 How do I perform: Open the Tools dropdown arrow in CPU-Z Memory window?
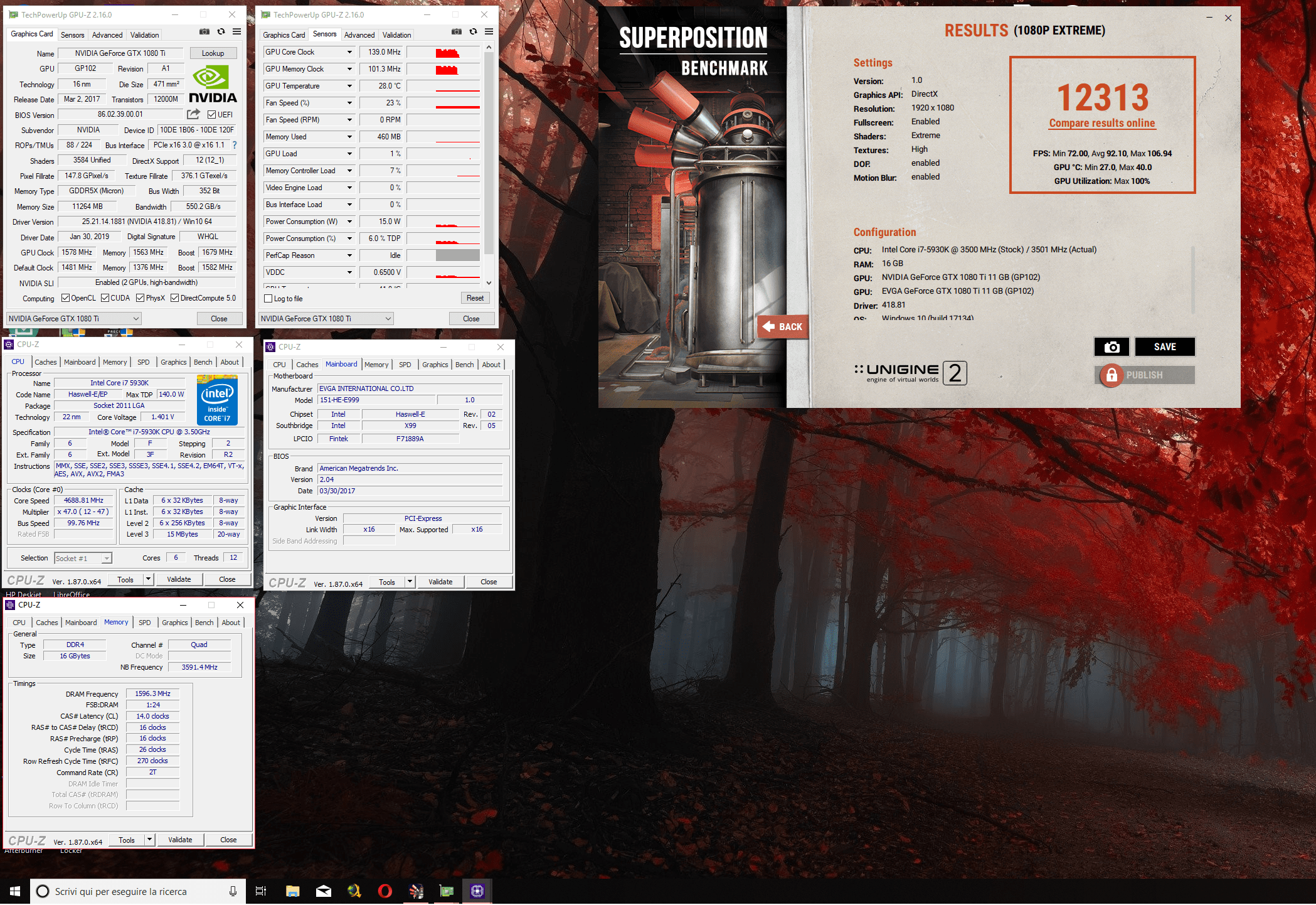(149, 839)
